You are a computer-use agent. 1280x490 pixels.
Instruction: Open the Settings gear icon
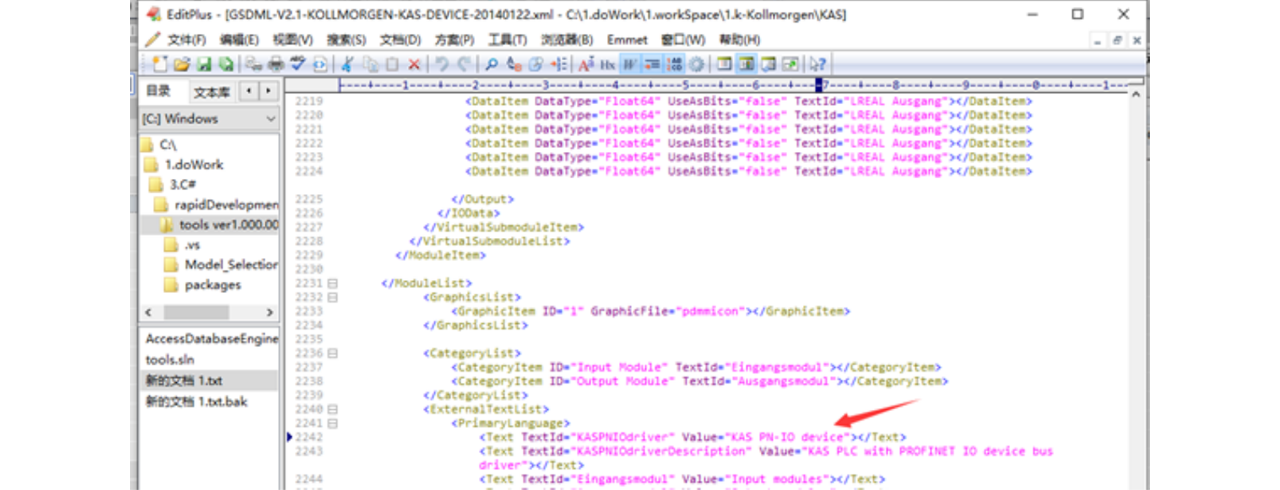tap(696, 64)
